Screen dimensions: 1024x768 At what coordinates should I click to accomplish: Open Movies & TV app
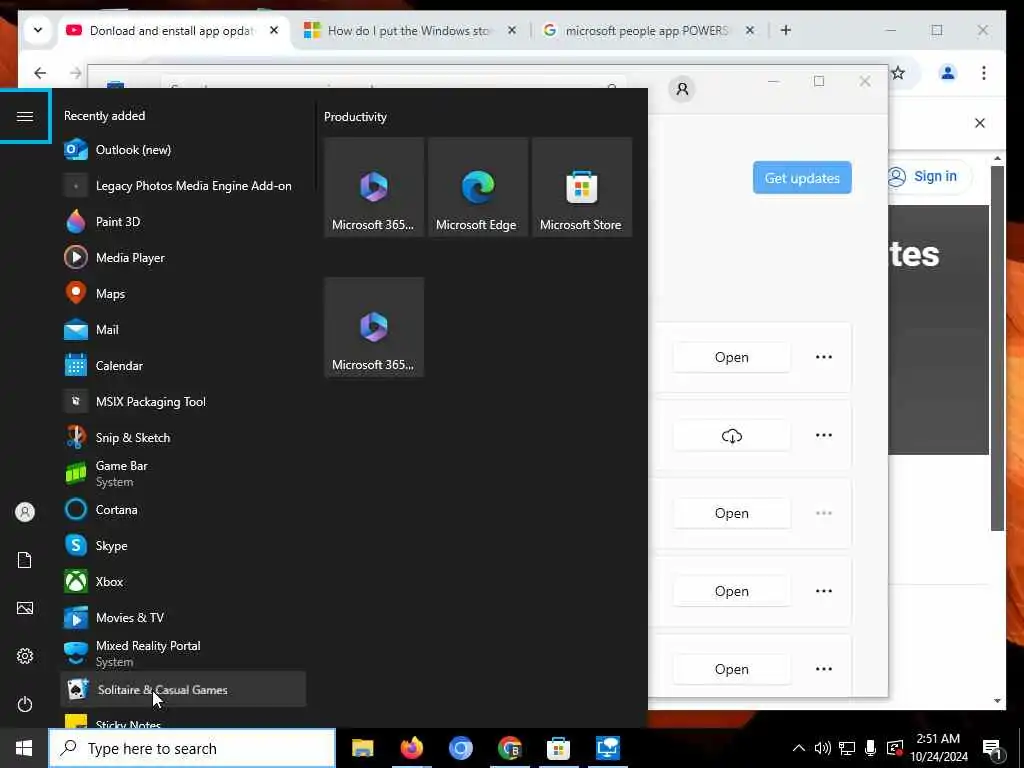pos(183,616)
